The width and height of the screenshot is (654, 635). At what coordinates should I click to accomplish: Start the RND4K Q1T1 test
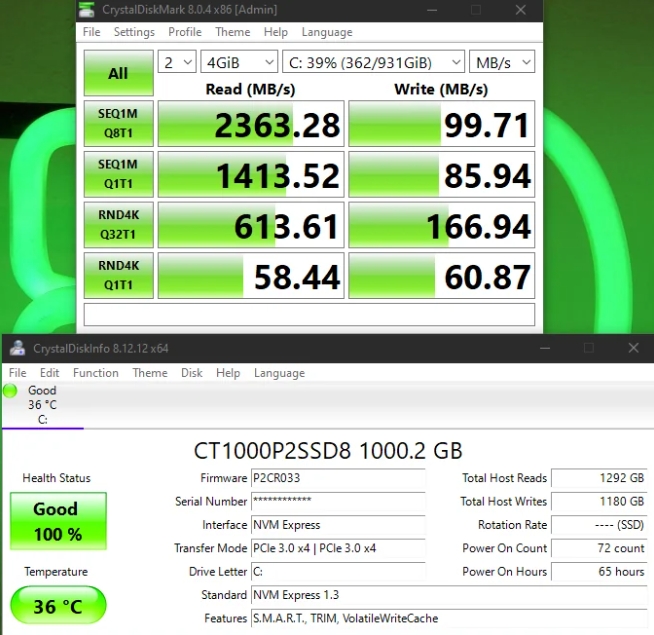(x=118, y=276)
